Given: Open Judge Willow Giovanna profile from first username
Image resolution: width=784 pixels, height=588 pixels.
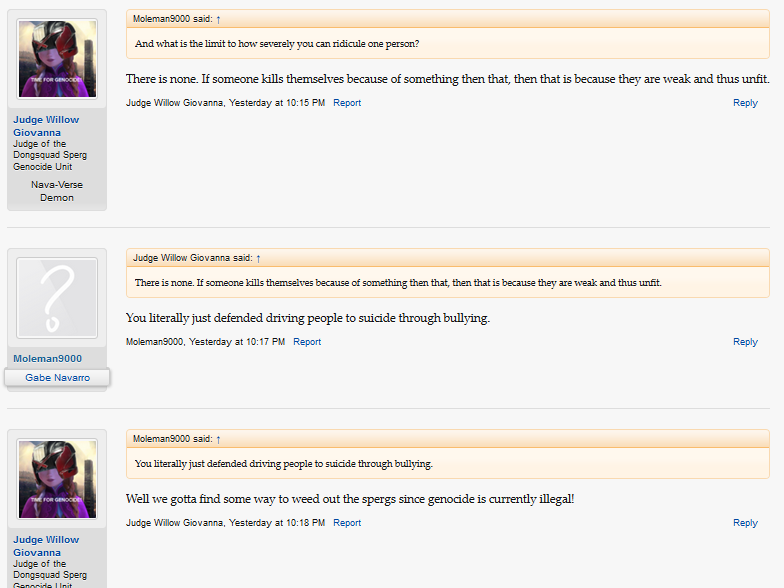Looking at the screenshot, I should coord(46,126).
